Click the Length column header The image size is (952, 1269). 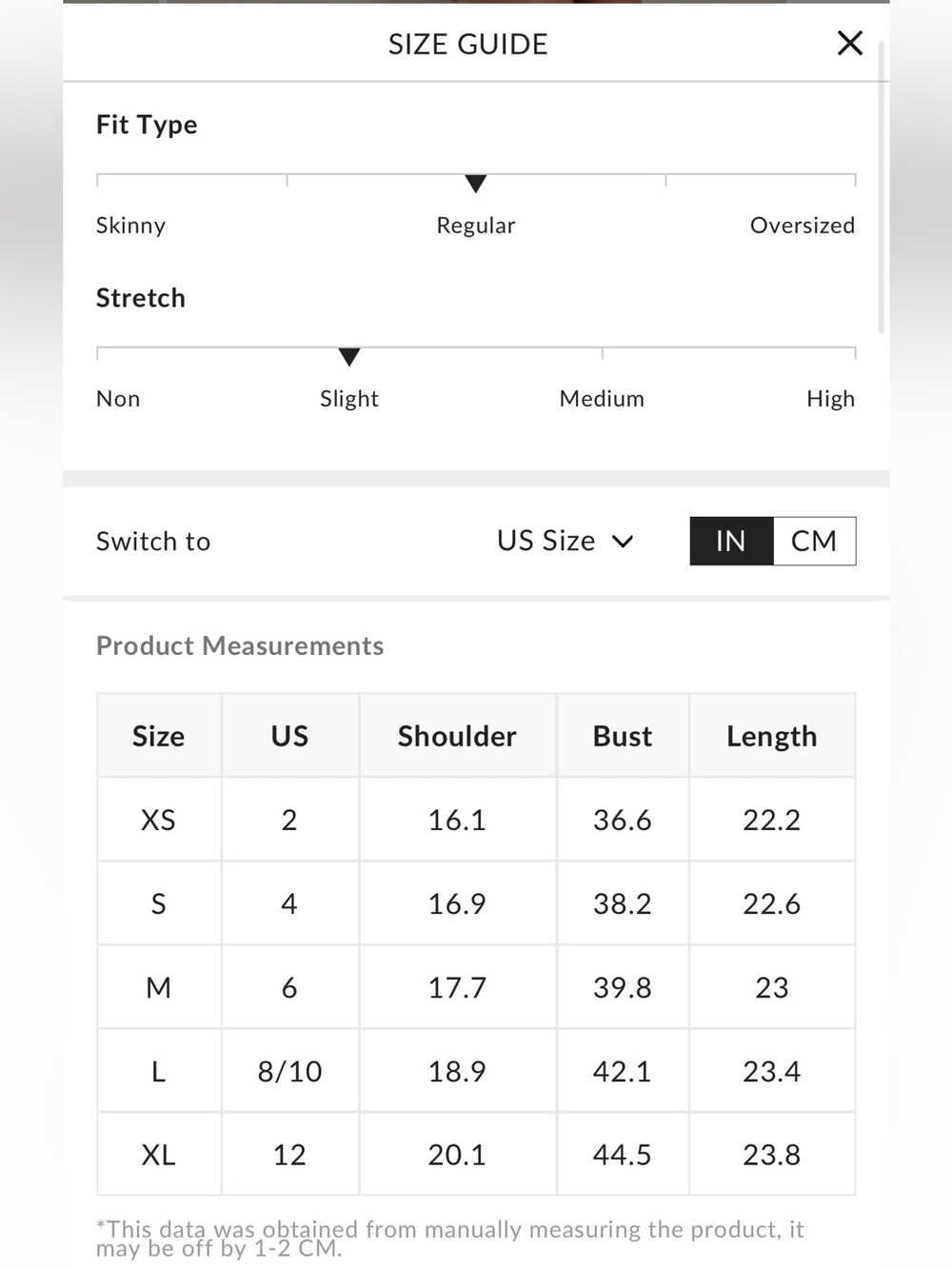click(x=772, y=736)
